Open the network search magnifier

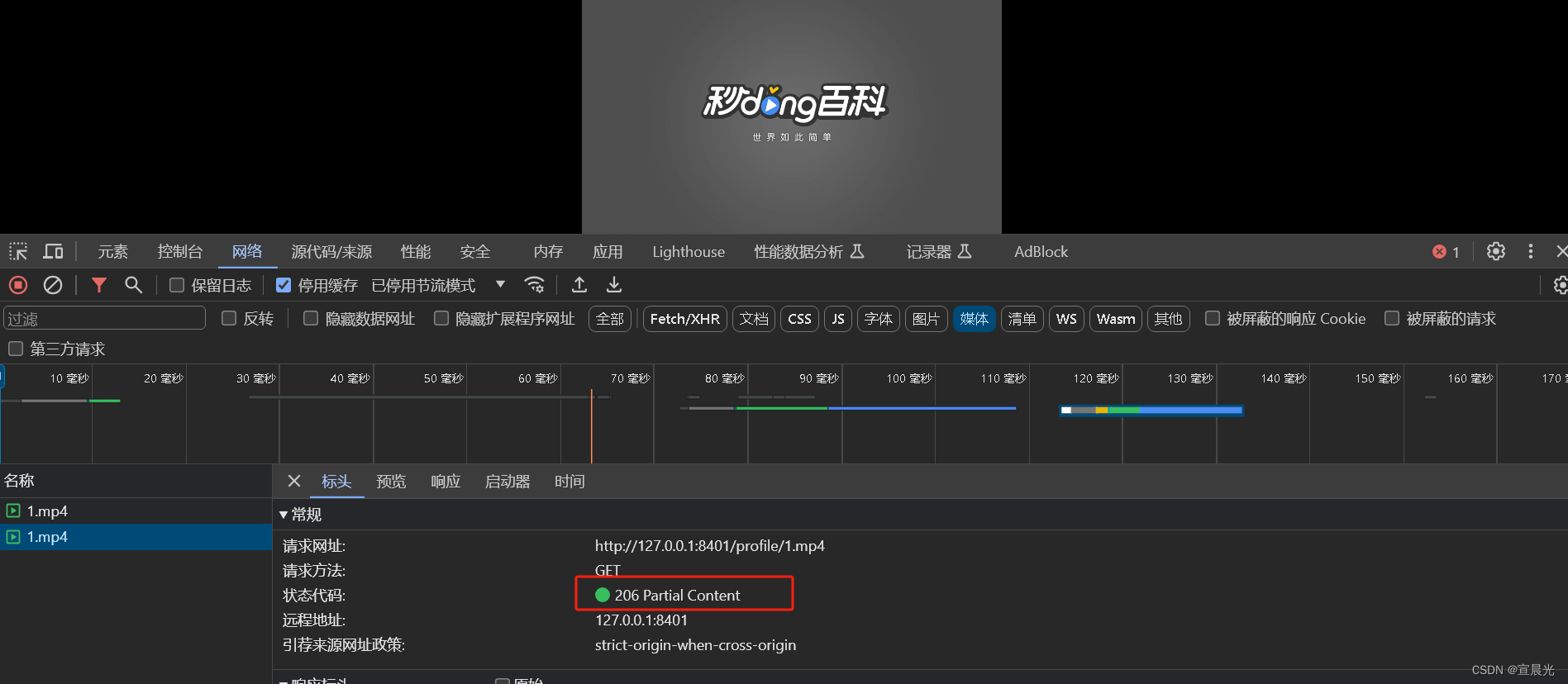[x=133, y=285]
